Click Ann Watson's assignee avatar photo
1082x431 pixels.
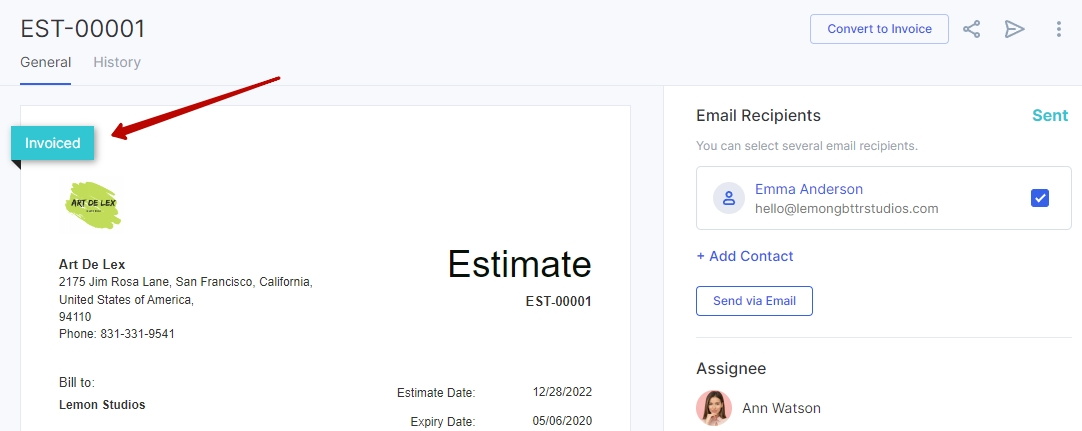tap(713, 408)
